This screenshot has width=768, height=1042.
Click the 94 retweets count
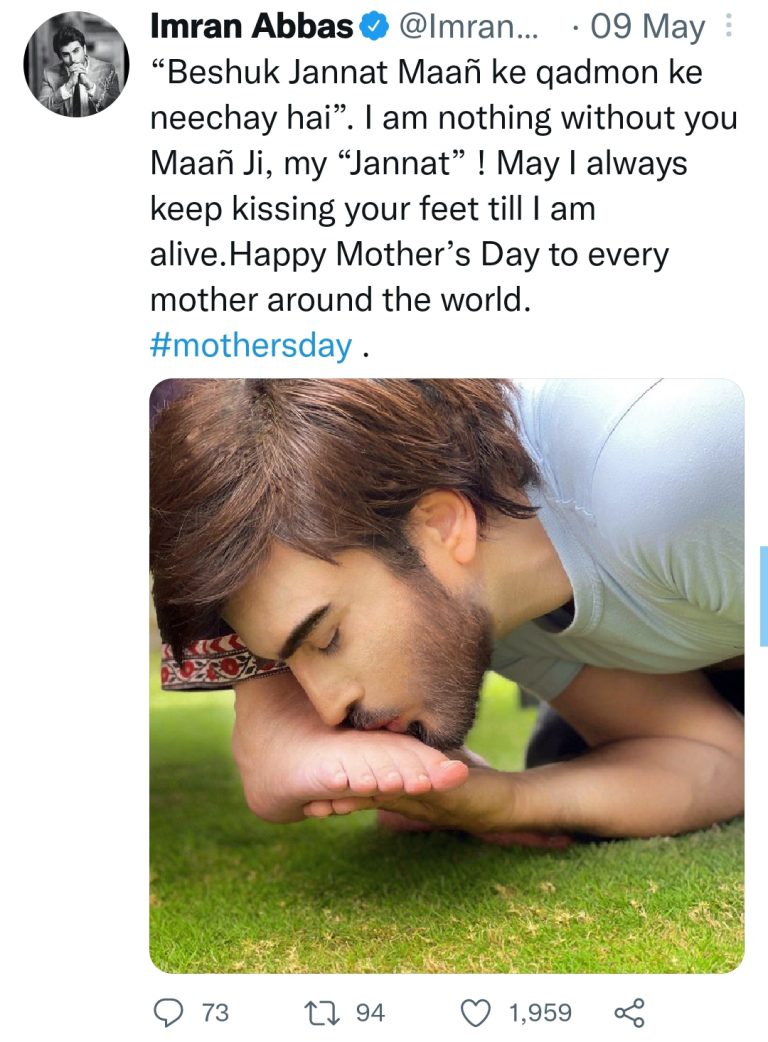tap(370, 1012)
